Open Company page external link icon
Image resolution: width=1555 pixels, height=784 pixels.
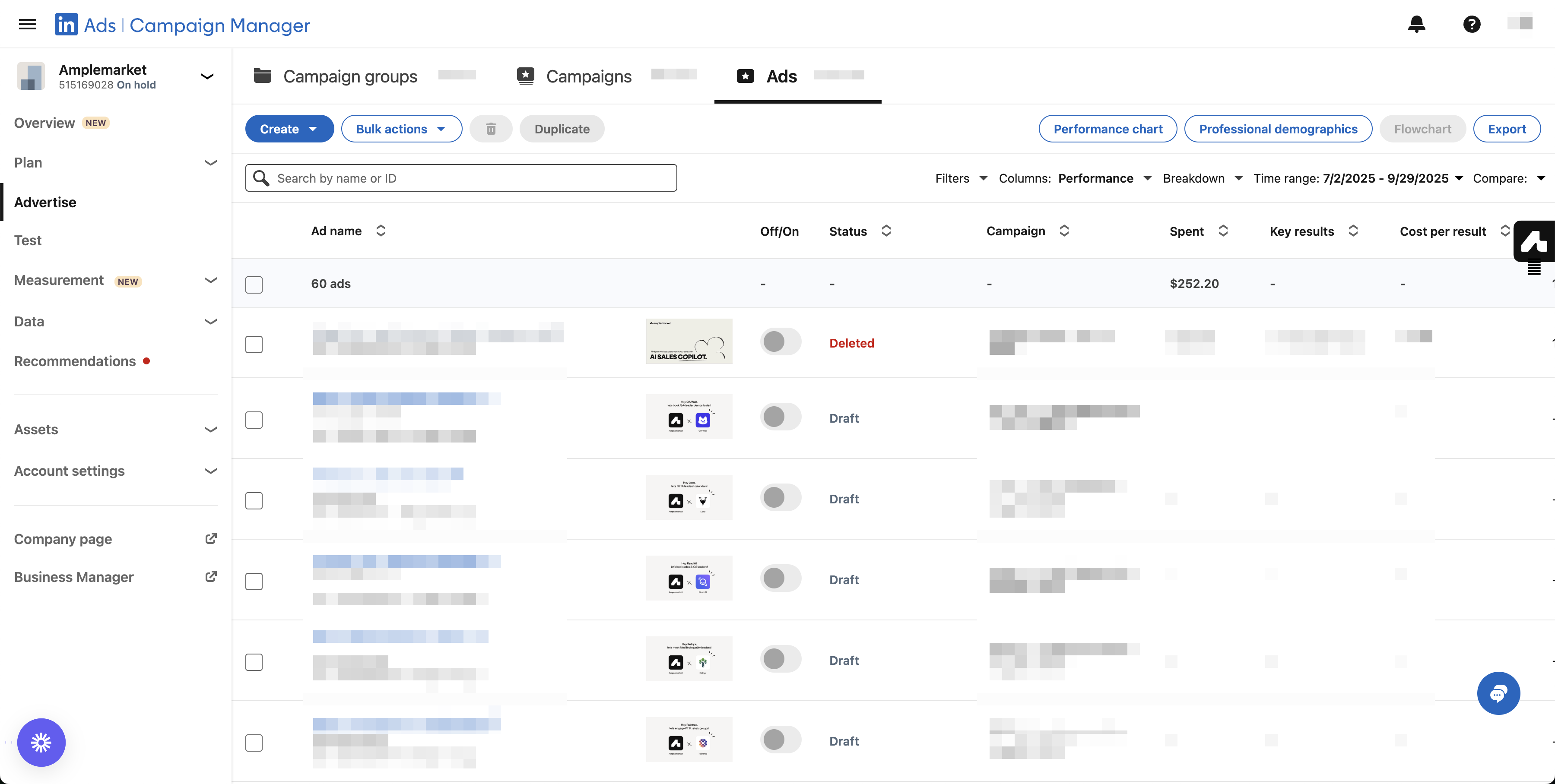click(211, 538)
